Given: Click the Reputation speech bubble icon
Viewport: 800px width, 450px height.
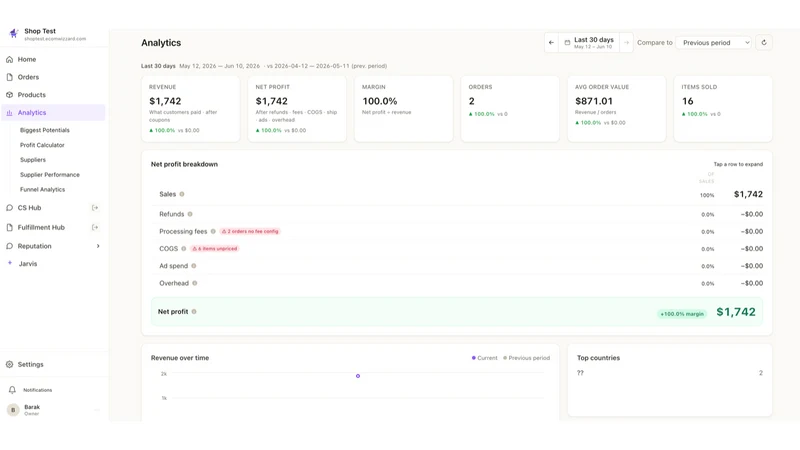Looking at the screenshot, I should [9, 246].
